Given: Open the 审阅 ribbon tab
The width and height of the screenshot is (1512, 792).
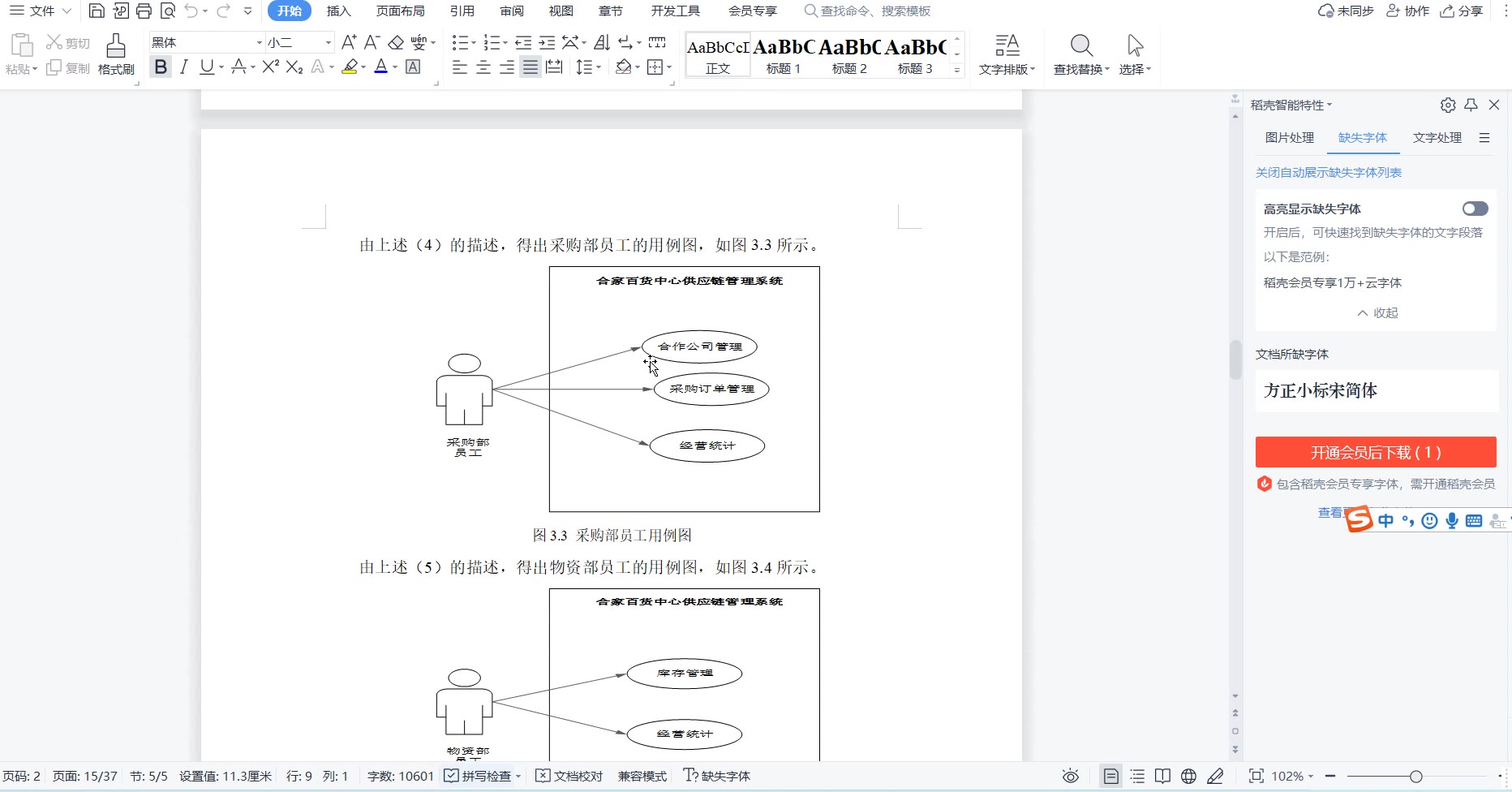Looking at the screenshot, I should tap(512, 11).
